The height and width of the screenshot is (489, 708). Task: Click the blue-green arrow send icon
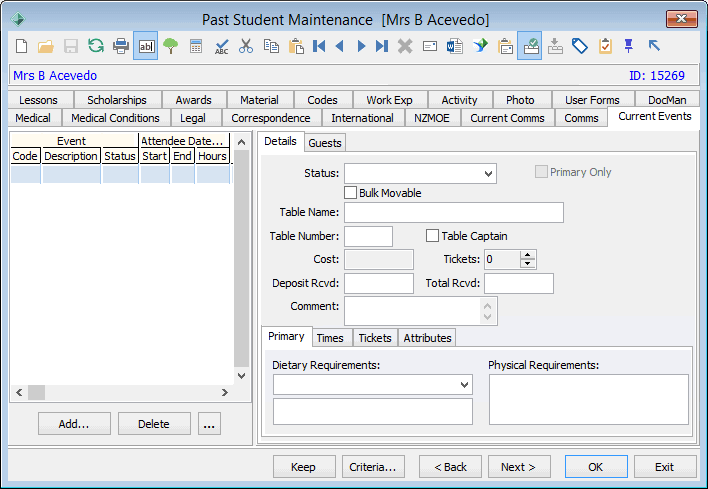(480, 46)
